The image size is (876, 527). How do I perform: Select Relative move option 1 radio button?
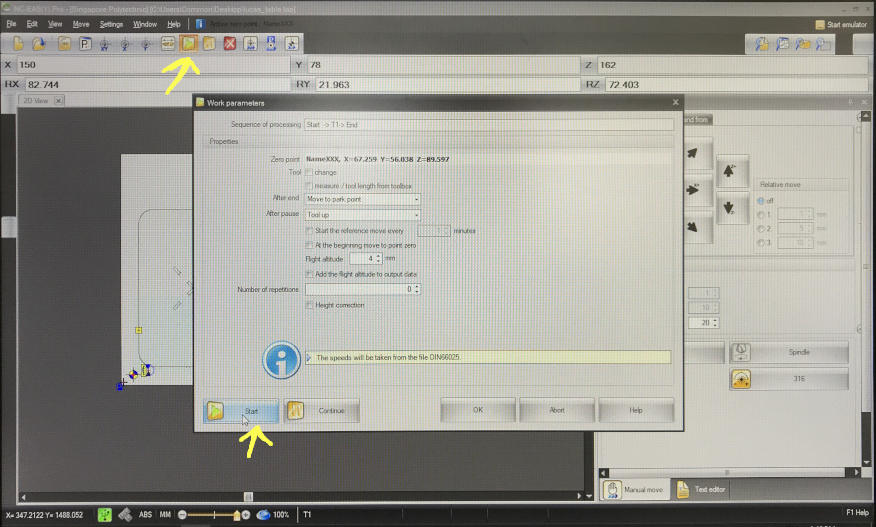point(760,215)
